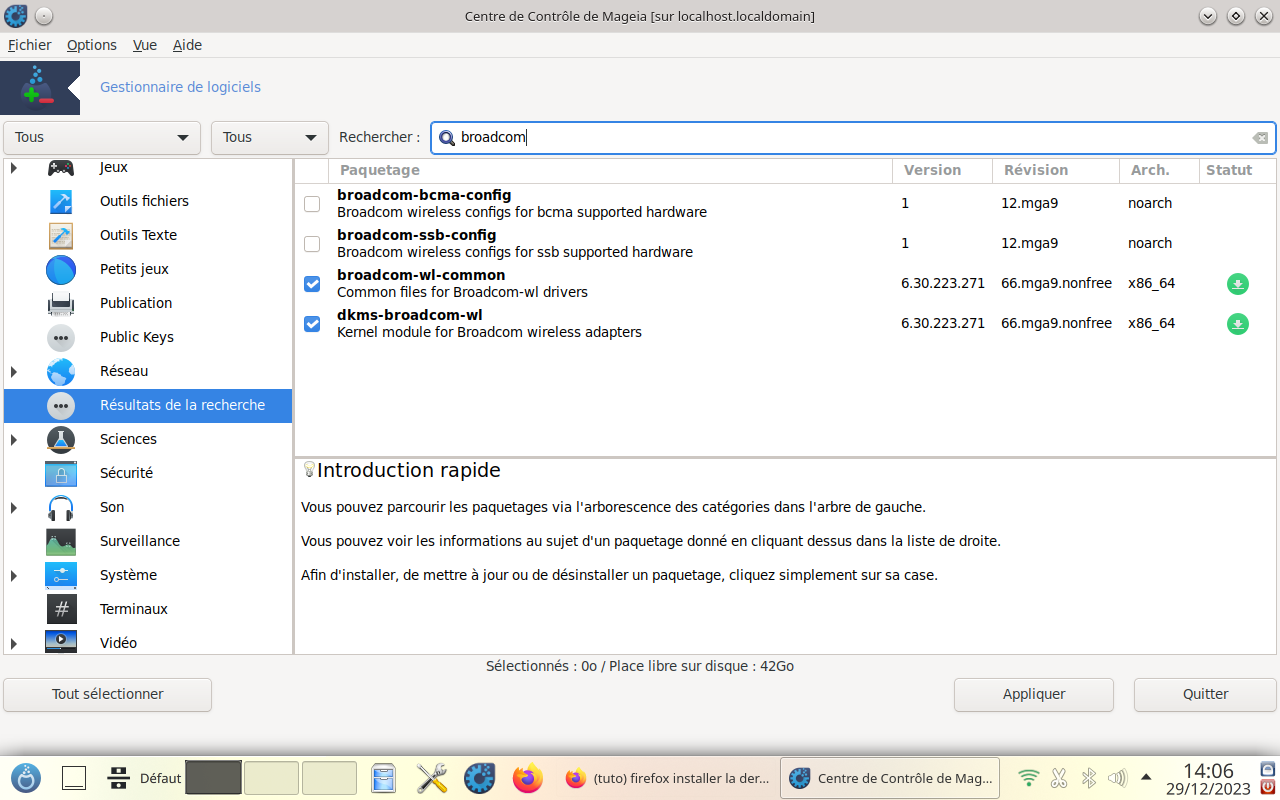Click the Tout sélectionner button

[x=108, y=694]
